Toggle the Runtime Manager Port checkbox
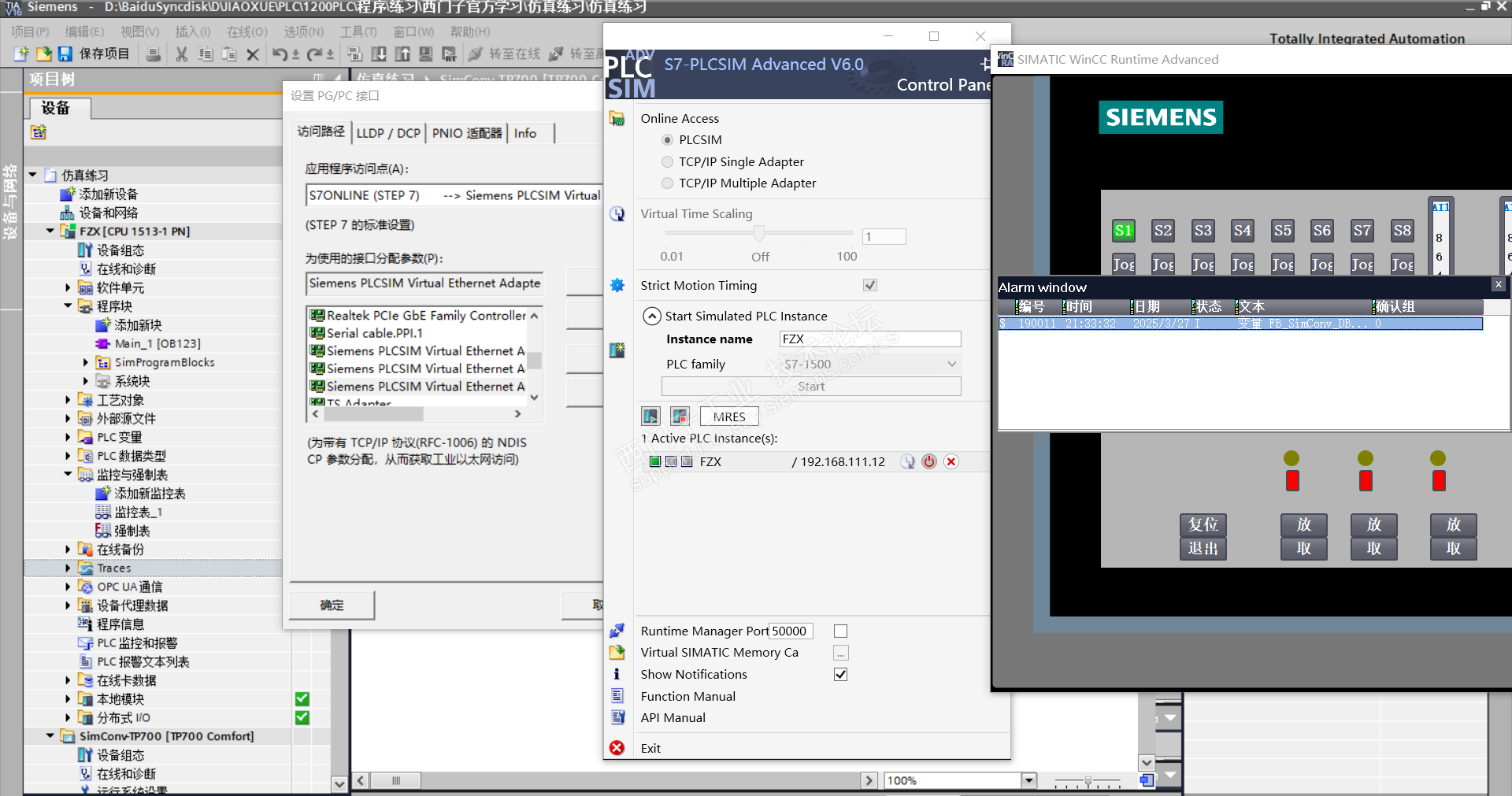This screenshot has height=796, width=1512. (841, 631)
